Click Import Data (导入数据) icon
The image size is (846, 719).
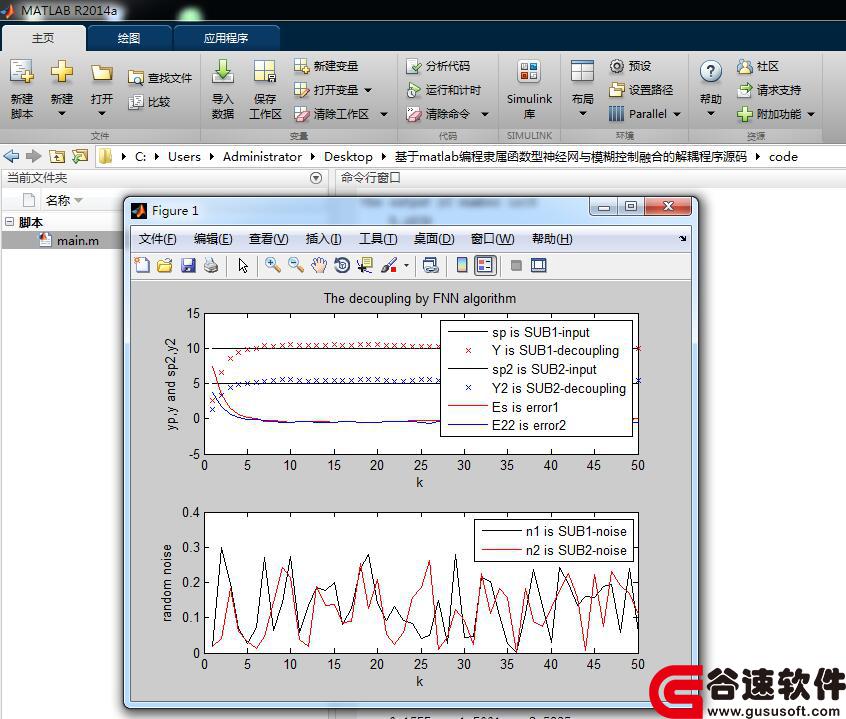222,71
